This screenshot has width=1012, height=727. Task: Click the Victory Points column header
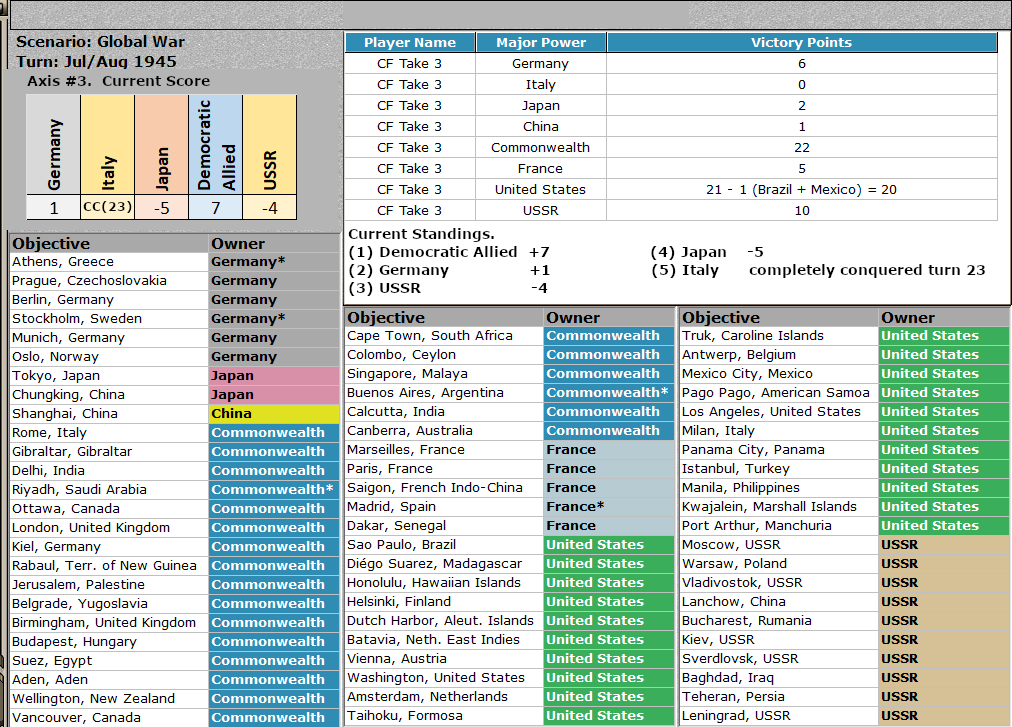click(802, 43)
